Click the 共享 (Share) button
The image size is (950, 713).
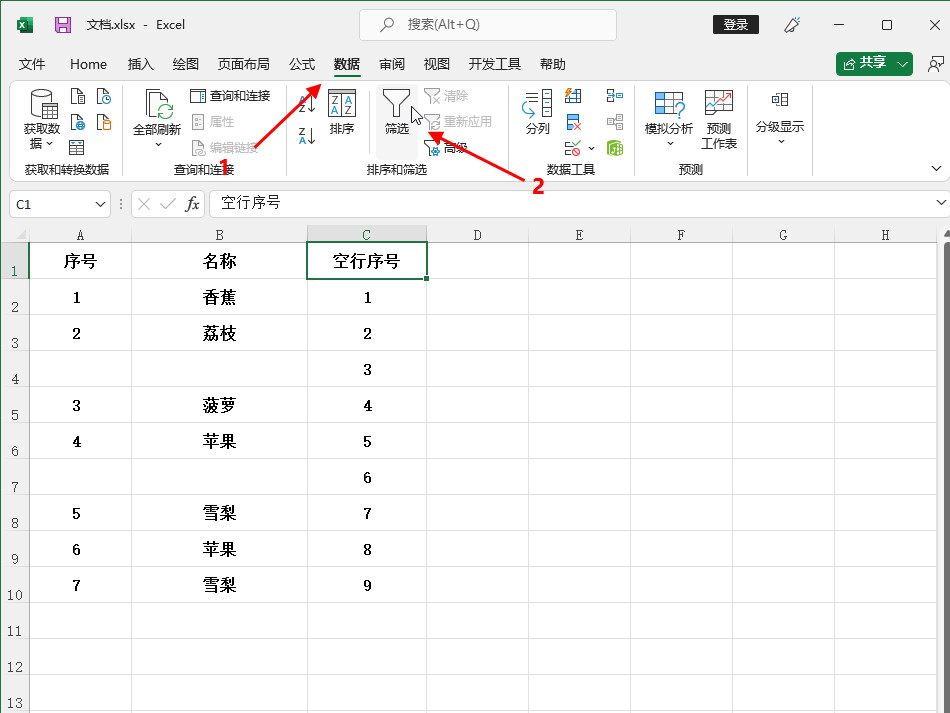click(x=874, y=63)
